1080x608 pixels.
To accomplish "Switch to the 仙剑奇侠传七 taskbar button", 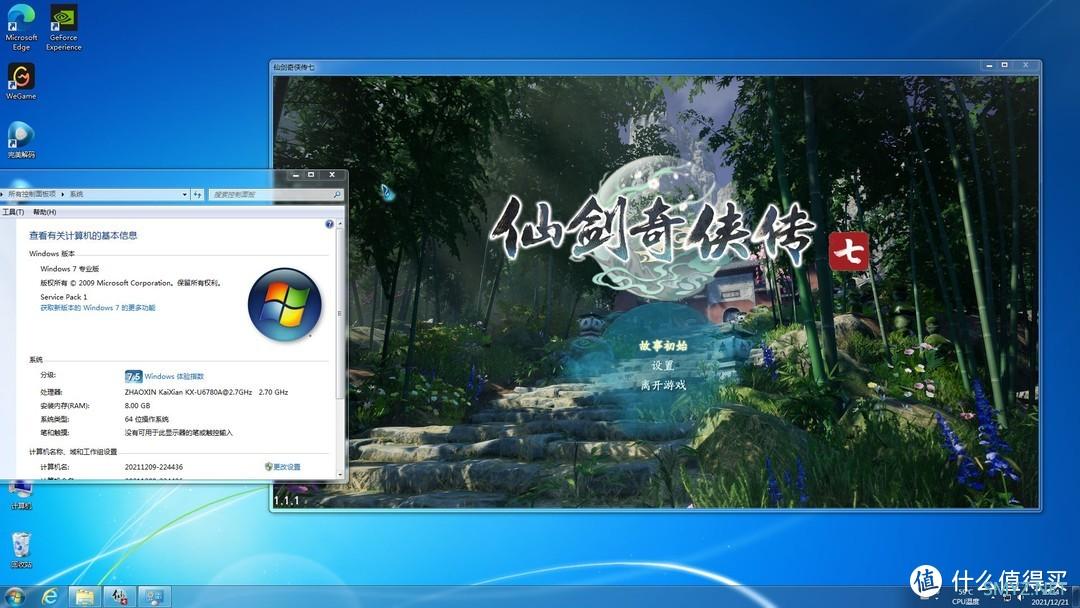I will tap(119, 596).
